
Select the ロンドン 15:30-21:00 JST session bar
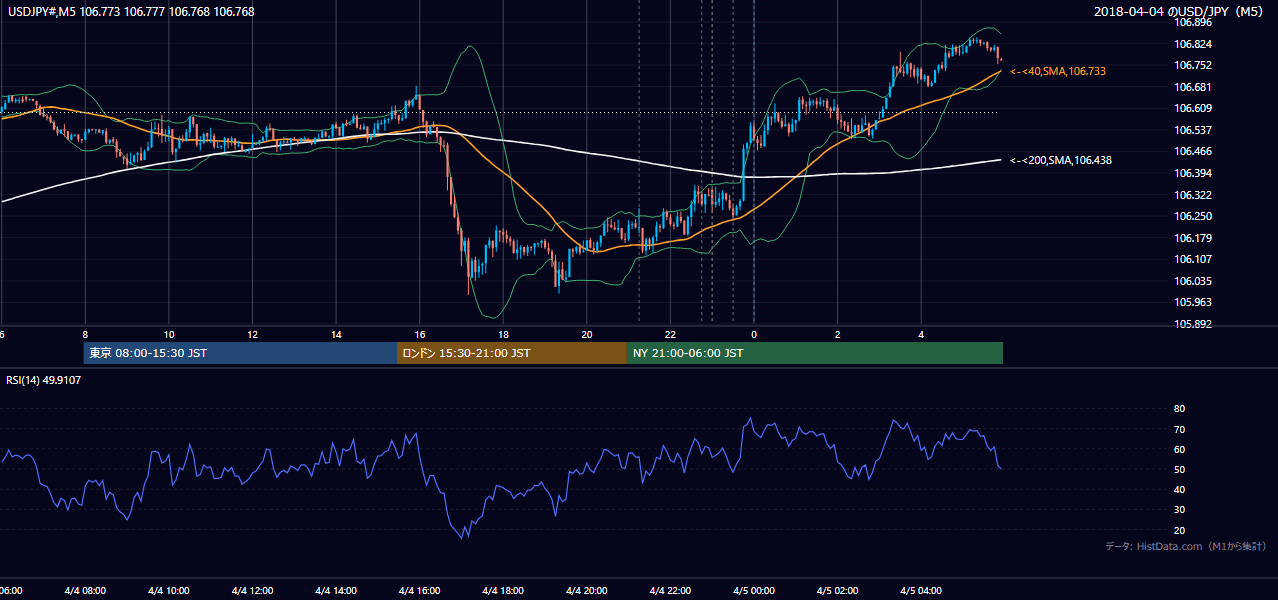pyautogui.click(x=512, y=353)
